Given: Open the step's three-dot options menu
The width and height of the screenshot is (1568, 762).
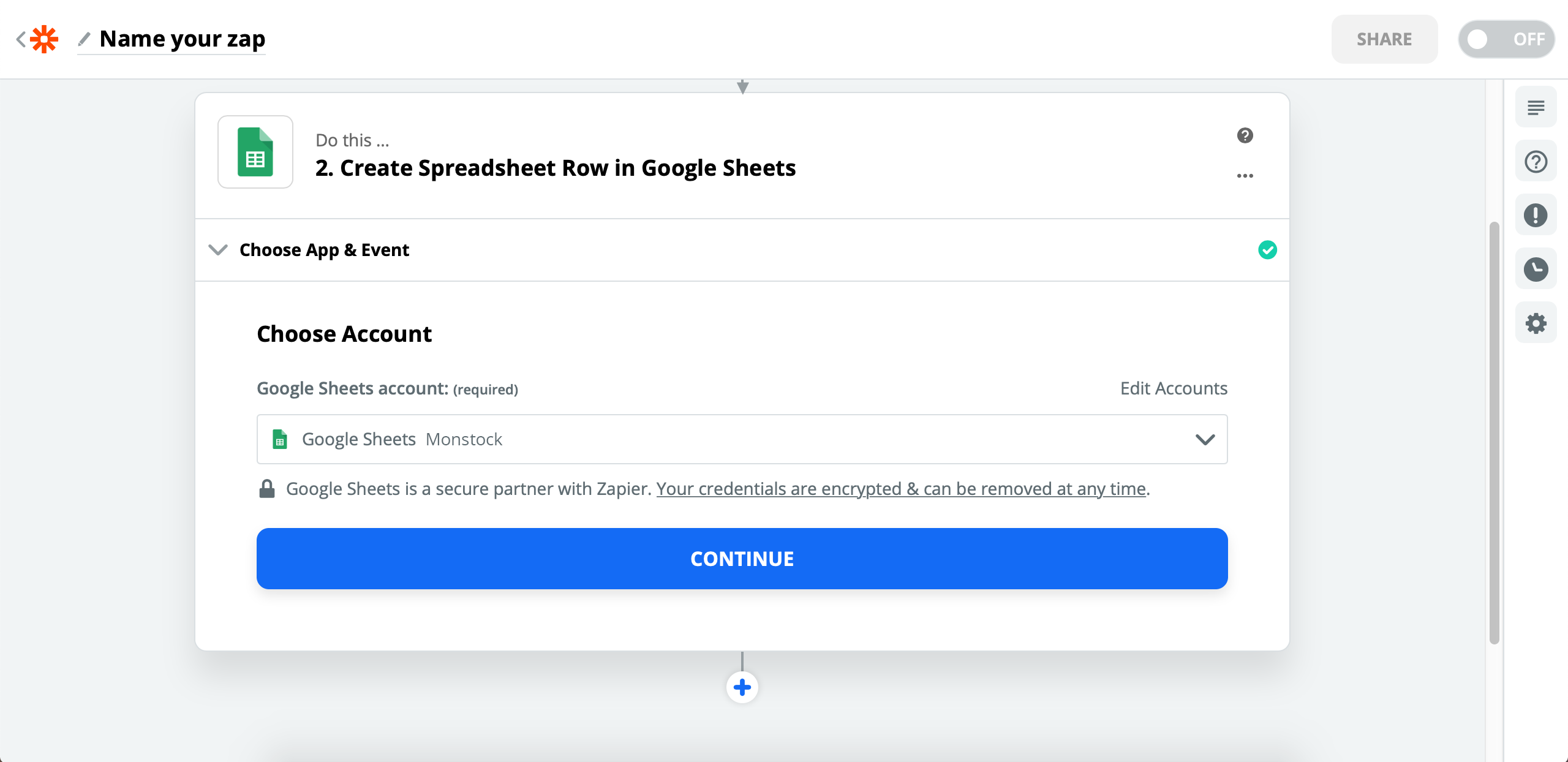Looking at the screenshot, I should click(1245, 176).
